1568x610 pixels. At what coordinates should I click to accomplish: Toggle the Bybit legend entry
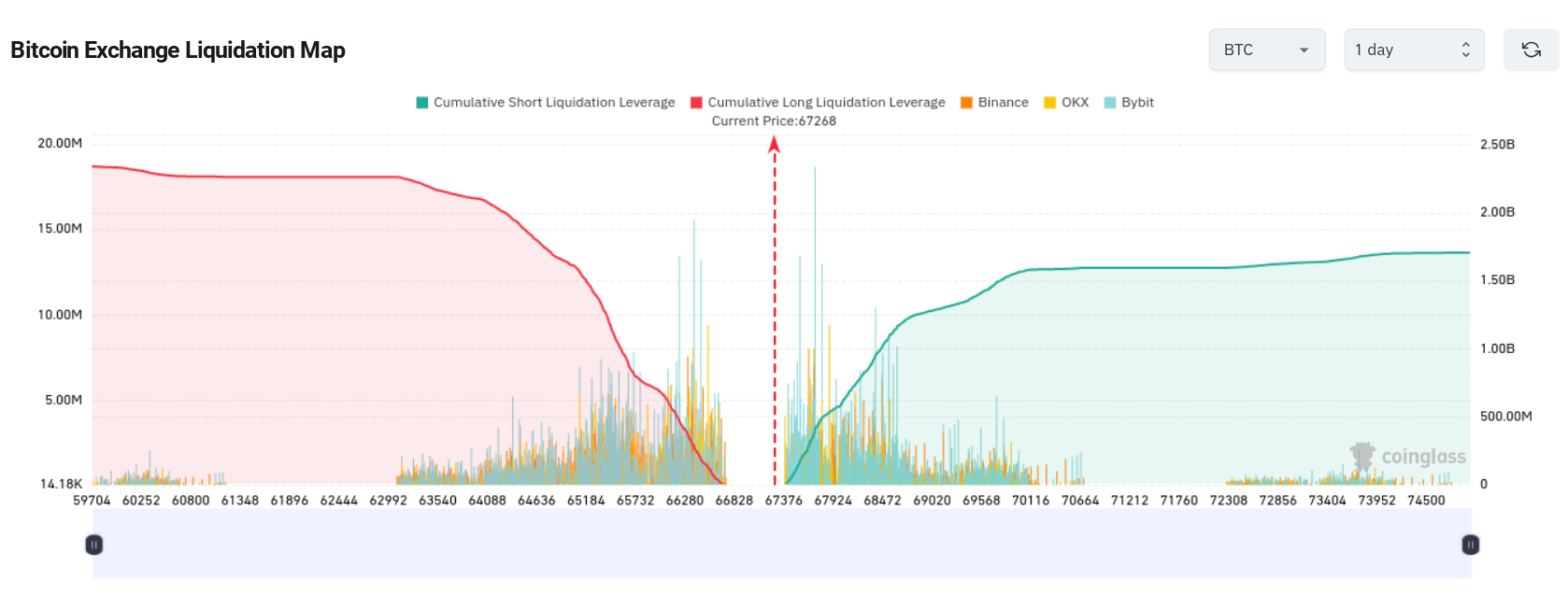pos(1129,103)
